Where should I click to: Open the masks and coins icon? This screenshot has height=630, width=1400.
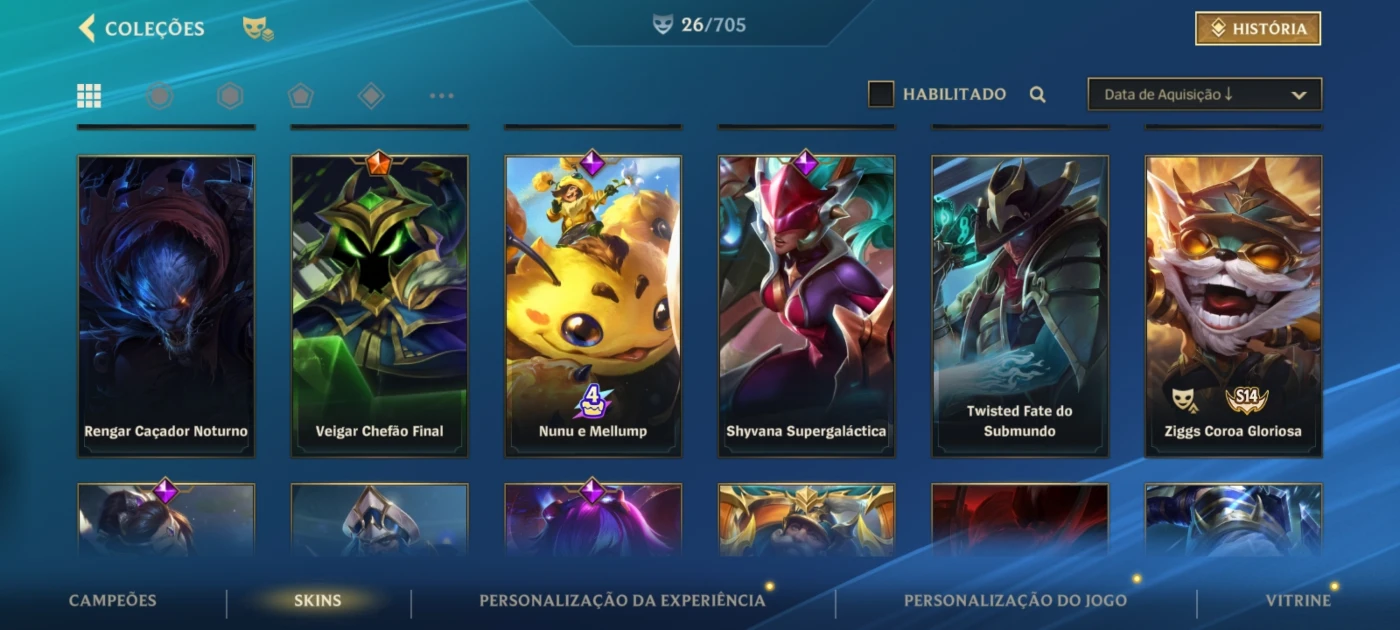pos(258,29)
